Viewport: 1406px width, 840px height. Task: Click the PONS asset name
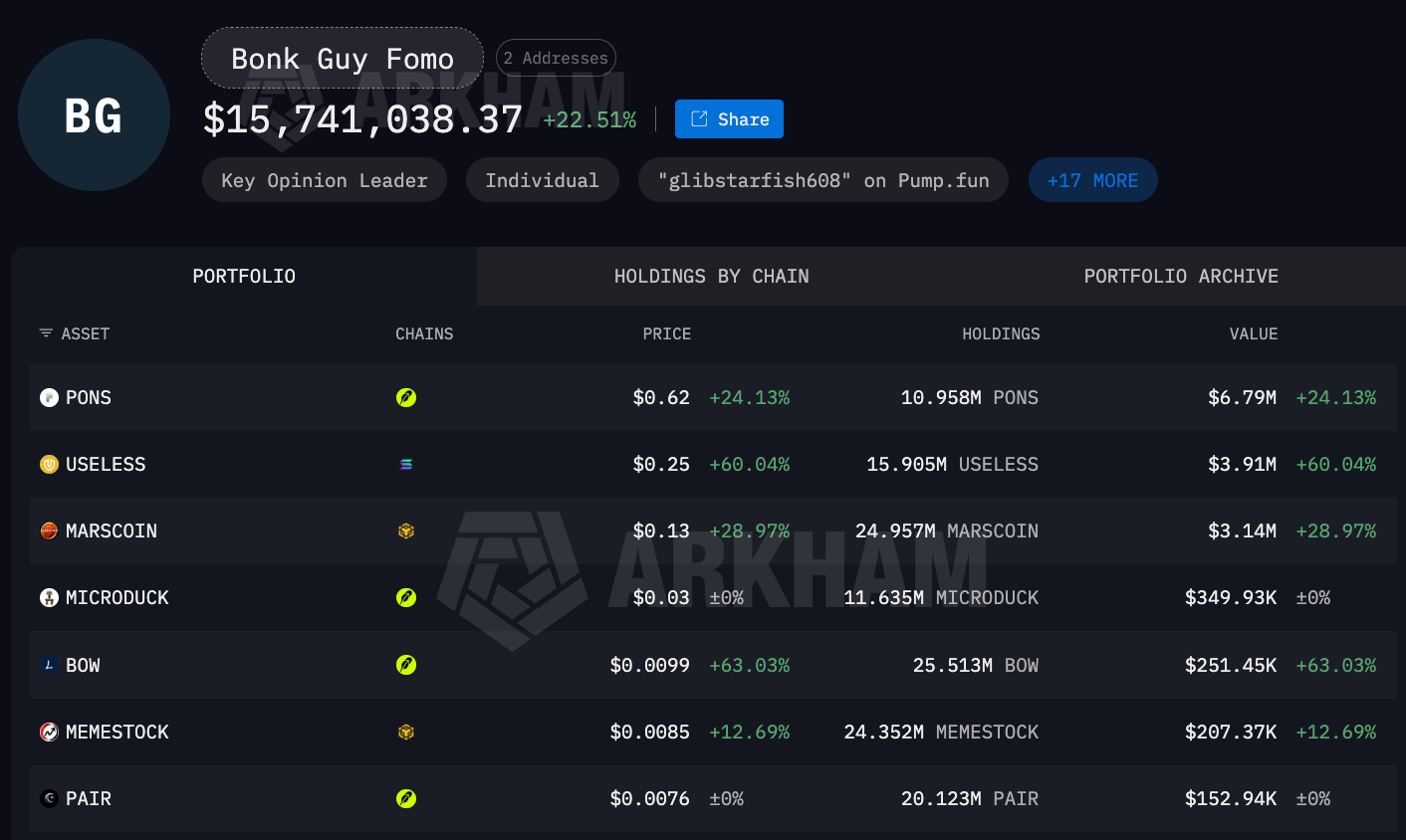point(89,397)
